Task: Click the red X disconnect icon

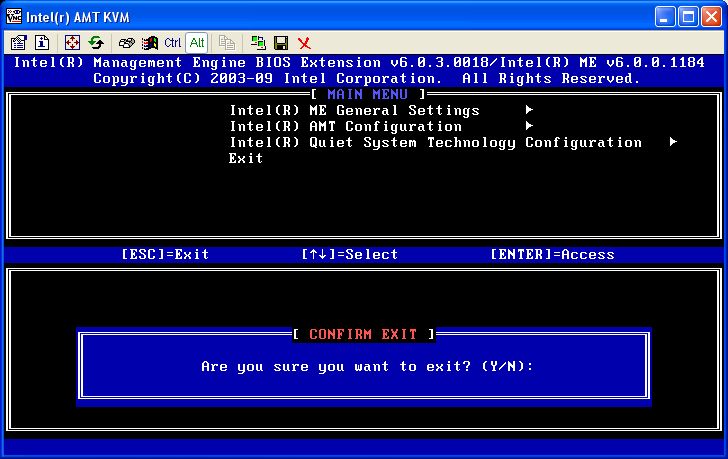Action: pyautogui.click(x=304, y=43)
